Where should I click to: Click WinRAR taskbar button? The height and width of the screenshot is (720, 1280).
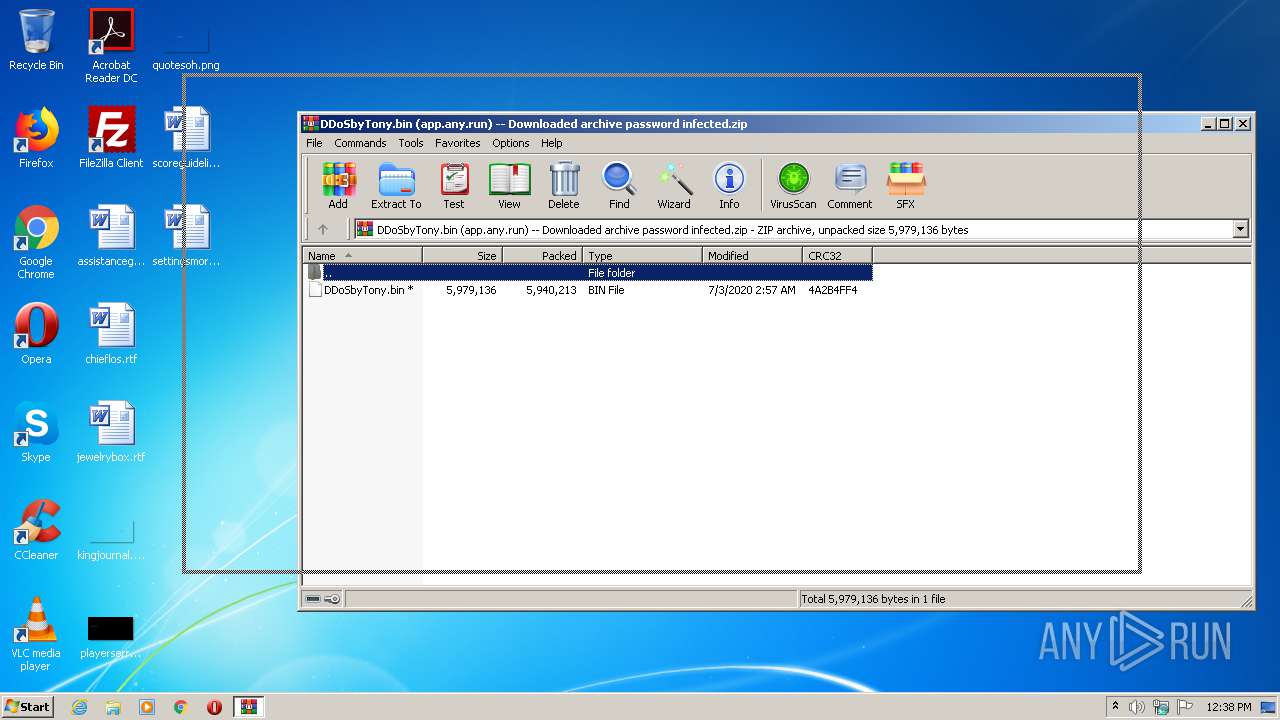tap(248, 707)
